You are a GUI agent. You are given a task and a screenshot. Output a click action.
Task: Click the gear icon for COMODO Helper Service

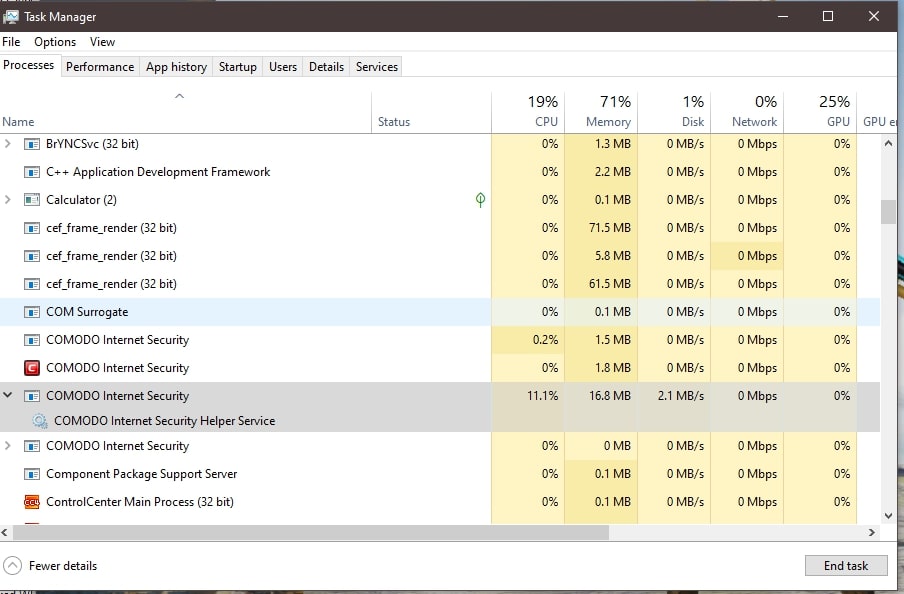[39, 421]
